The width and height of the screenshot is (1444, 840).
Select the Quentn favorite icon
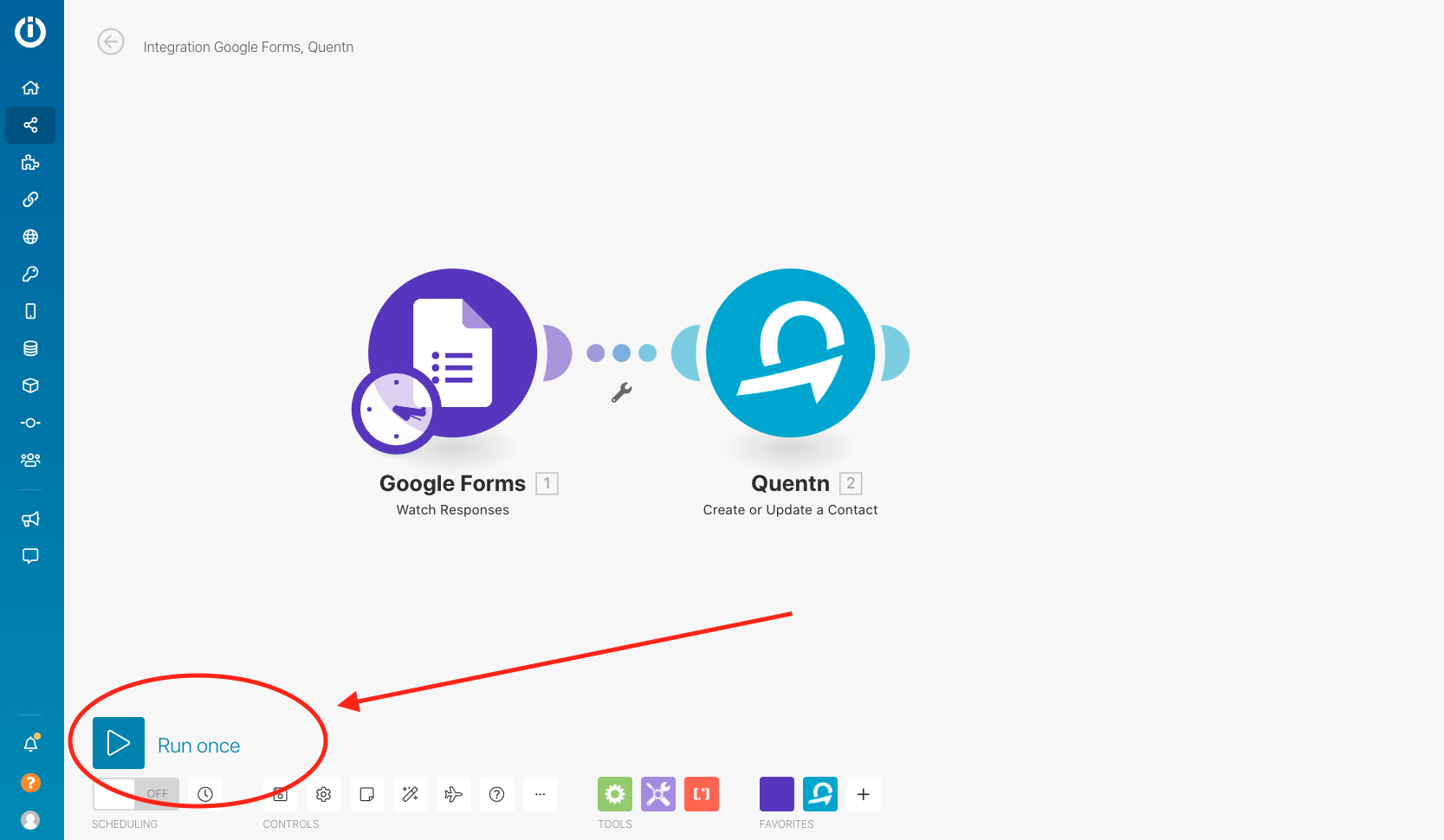(820, 794)
